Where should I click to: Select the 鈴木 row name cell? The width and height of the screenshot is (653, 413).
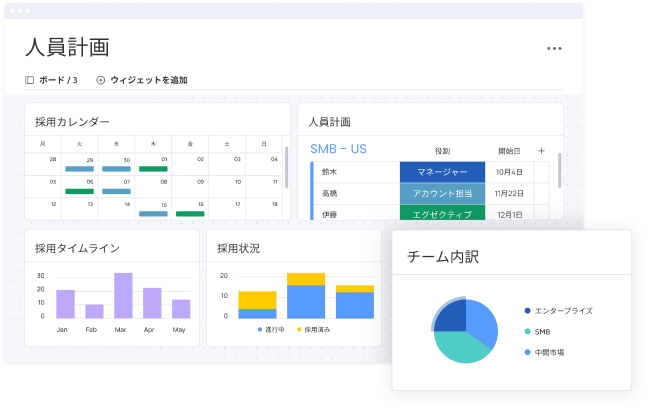[x=330, y=172]
